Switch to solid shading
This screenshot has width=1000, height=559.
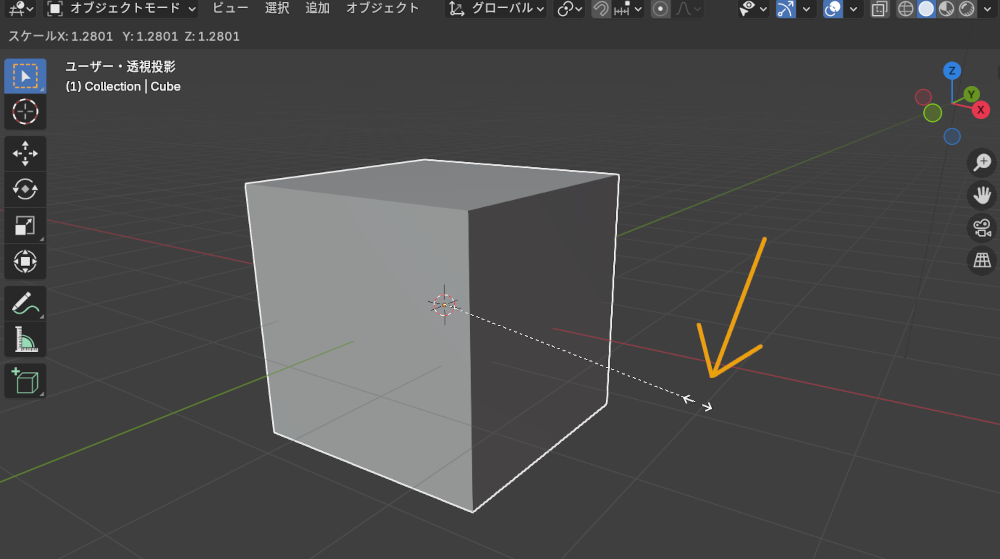tap(926, 9)
